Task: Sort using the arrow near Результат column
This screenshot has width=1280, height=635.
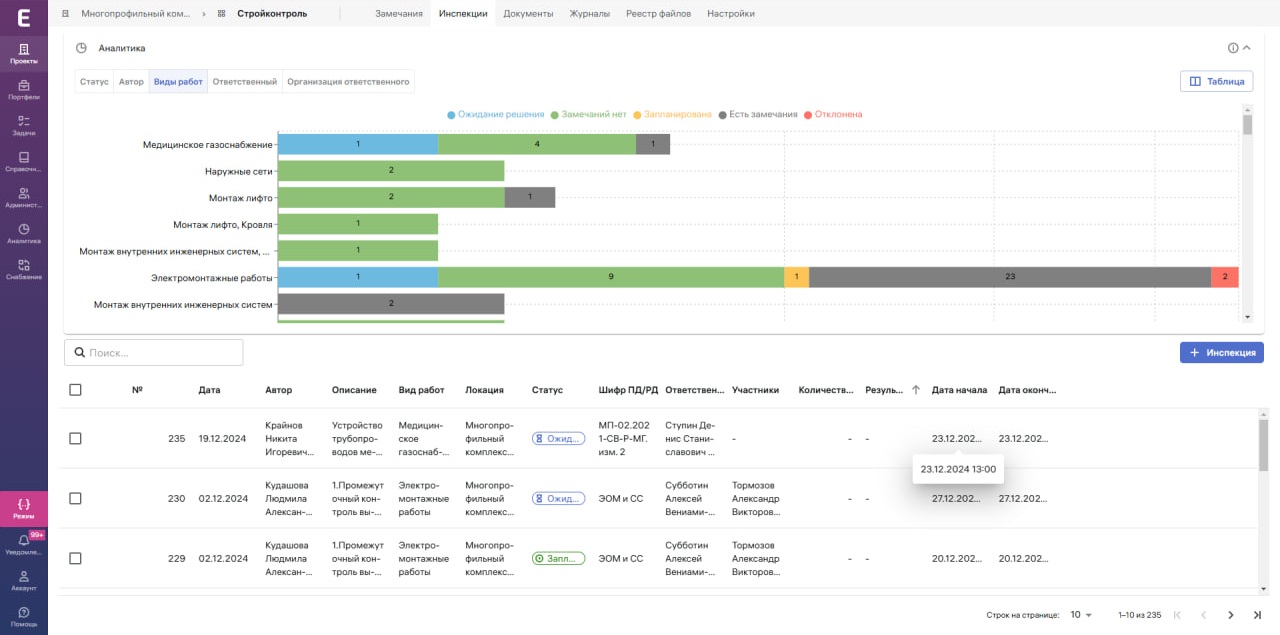Action: pyautogui.click(x=916, y=390)
